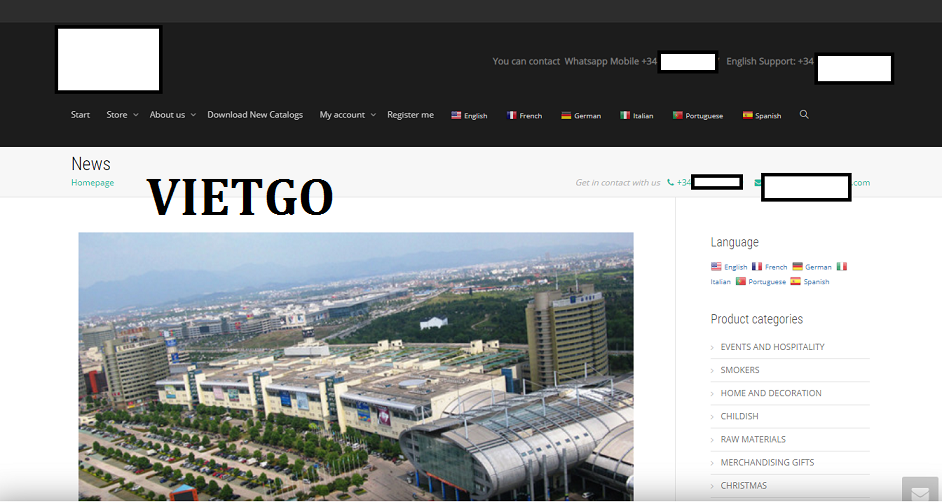Click US flag in sidebar Language section
942x504 pixels.
716,266
